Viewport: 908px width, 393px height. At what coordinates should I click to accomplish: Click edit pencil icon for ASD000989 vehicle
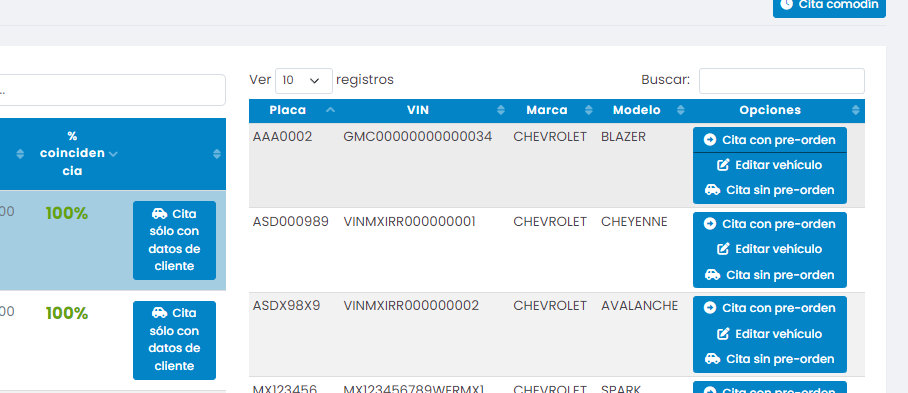pos(723,249)
